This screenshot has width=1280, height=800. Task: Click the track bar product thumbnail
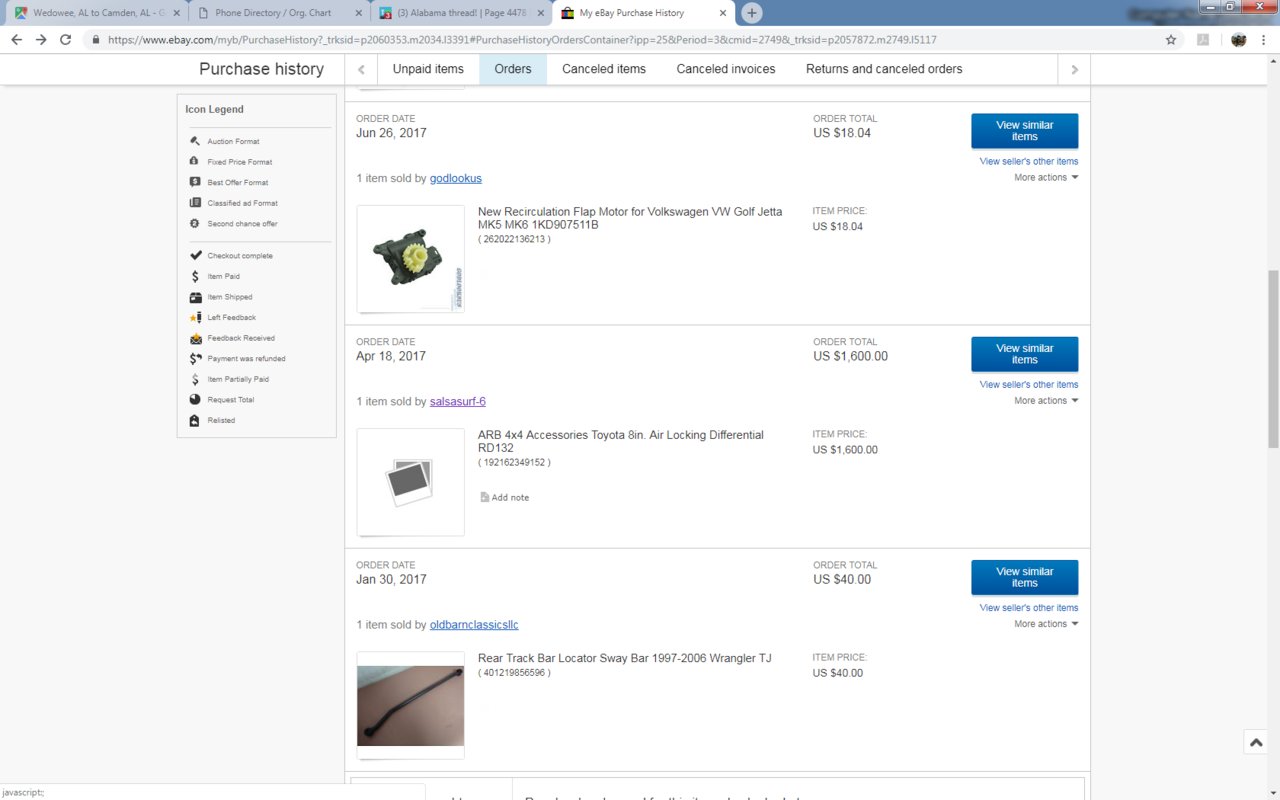410,705
